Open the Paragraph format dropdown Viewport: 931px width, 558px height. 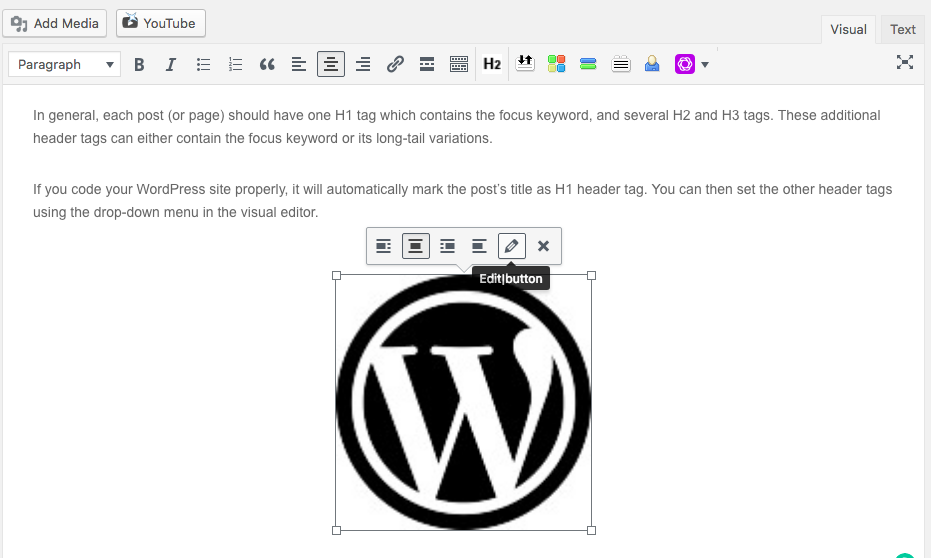65,64
